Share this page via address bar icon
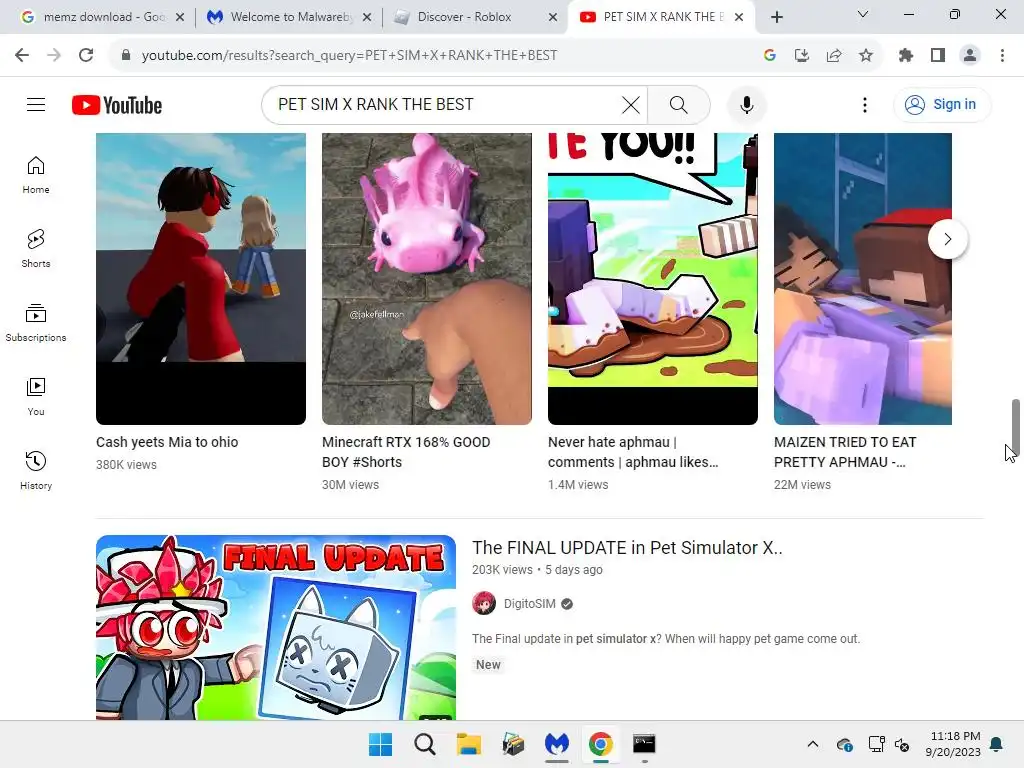Image resolution: width=1024 pixels, height=768 pixels. click(x=834, y=56)
